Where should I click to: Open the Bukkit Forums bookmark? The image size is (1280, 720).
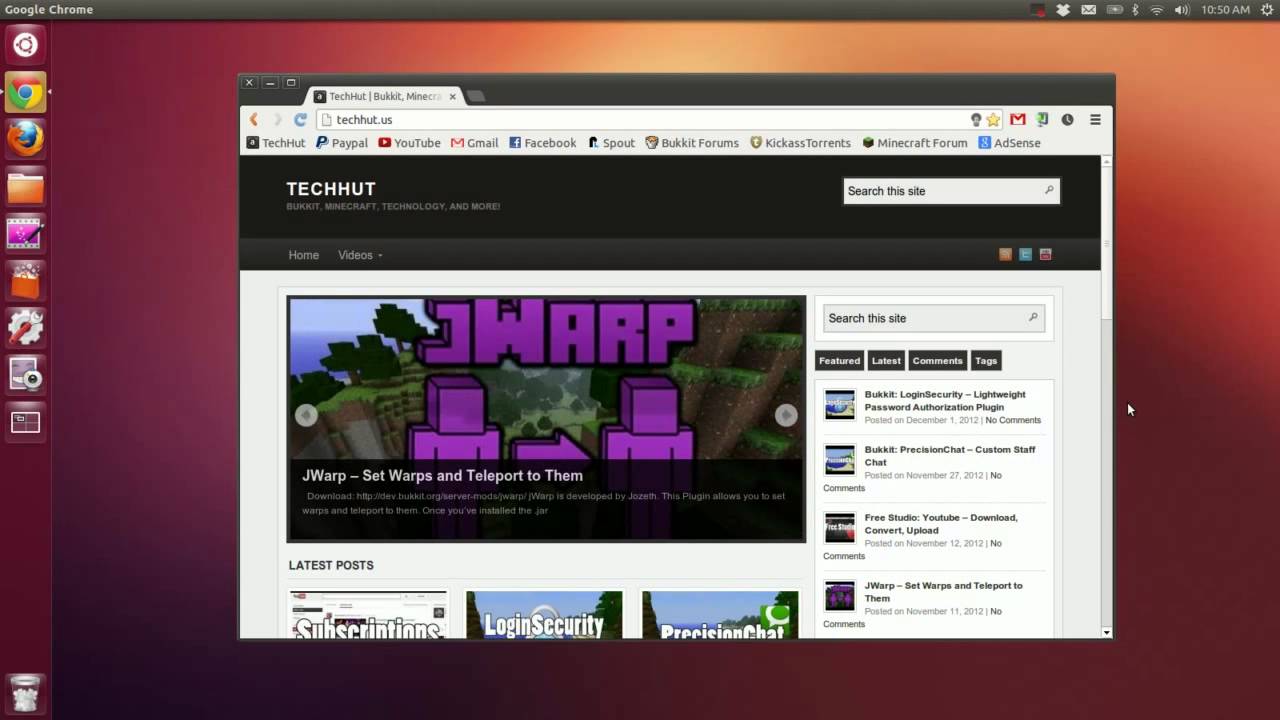tap(692, 143)
